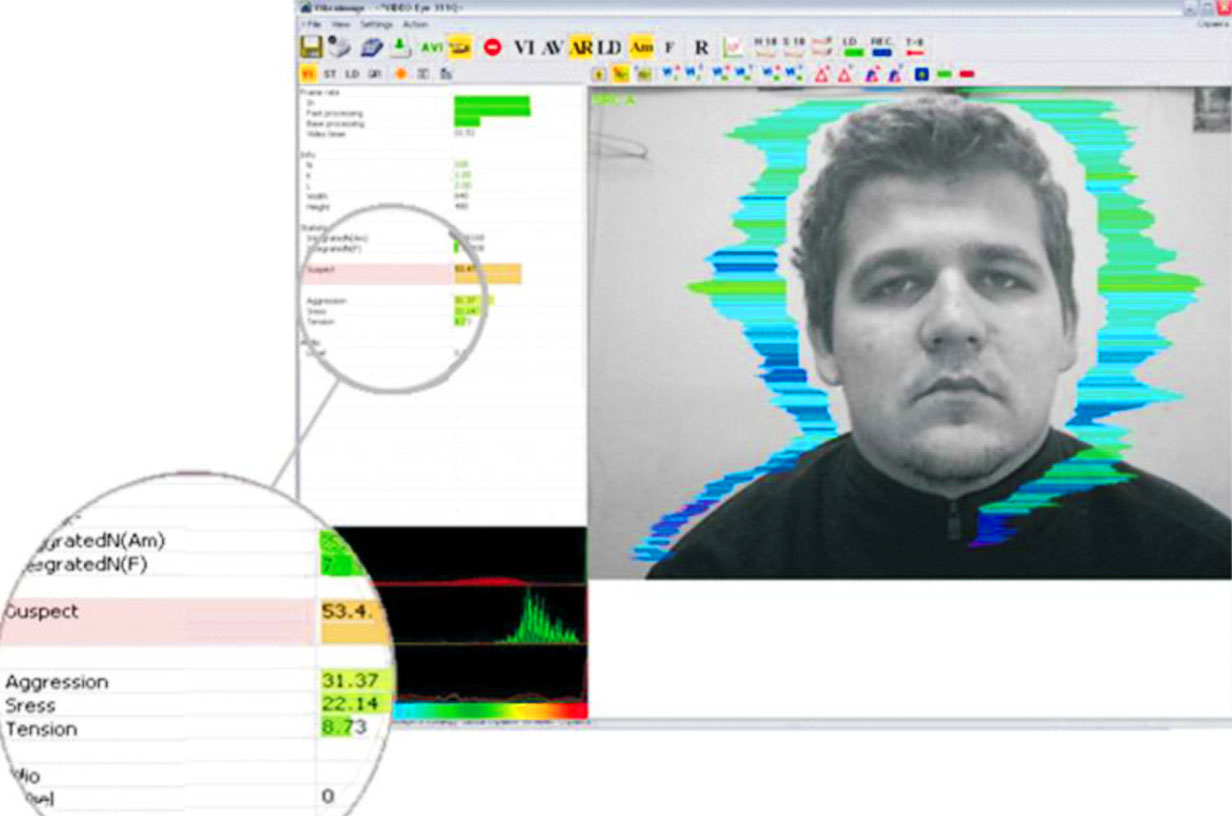
Task: Click the webcam video image of the man
Action: [x=909, y=333]
